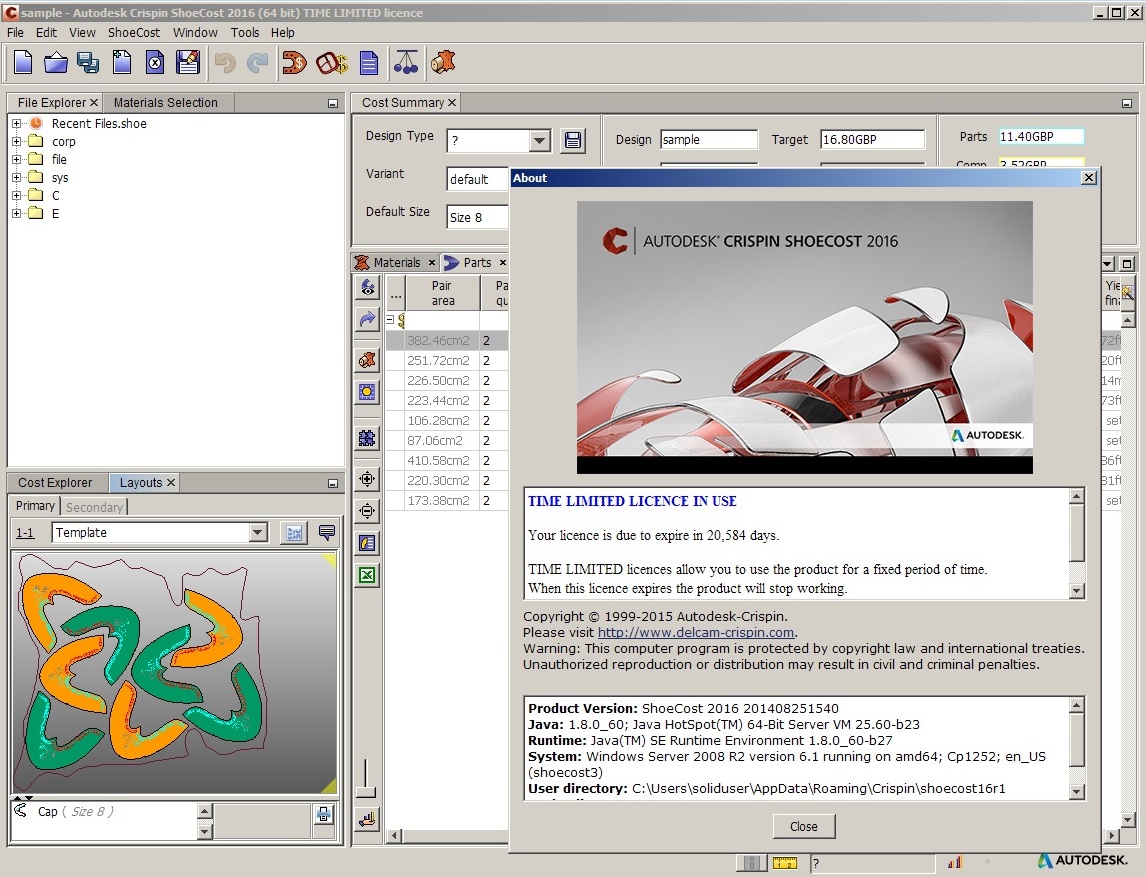Expand the C drive node
This screenshot has width=1146, height=877.
(x=17, y=195)
